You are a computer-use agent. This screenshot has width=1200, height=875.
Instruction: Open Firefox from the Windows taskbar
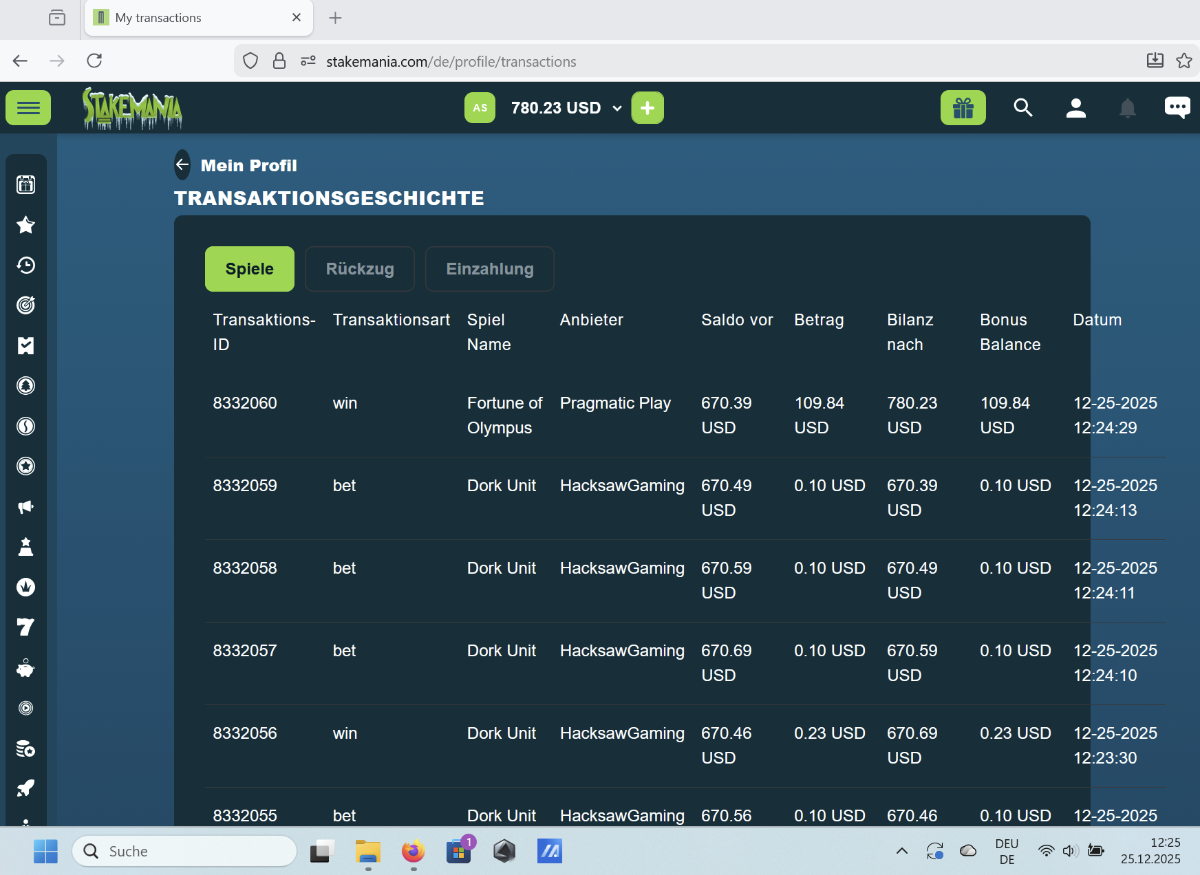pyautogui.click(x=412, y=852)
